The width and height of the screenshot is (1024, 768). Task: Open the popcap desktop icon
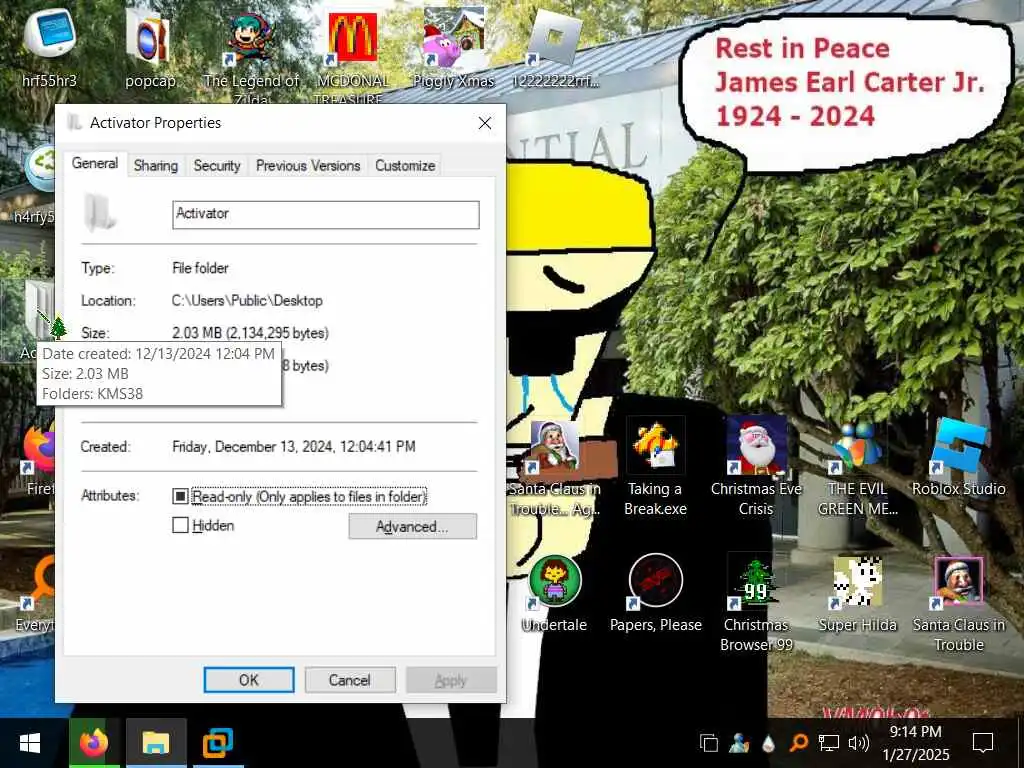[151, 50]
